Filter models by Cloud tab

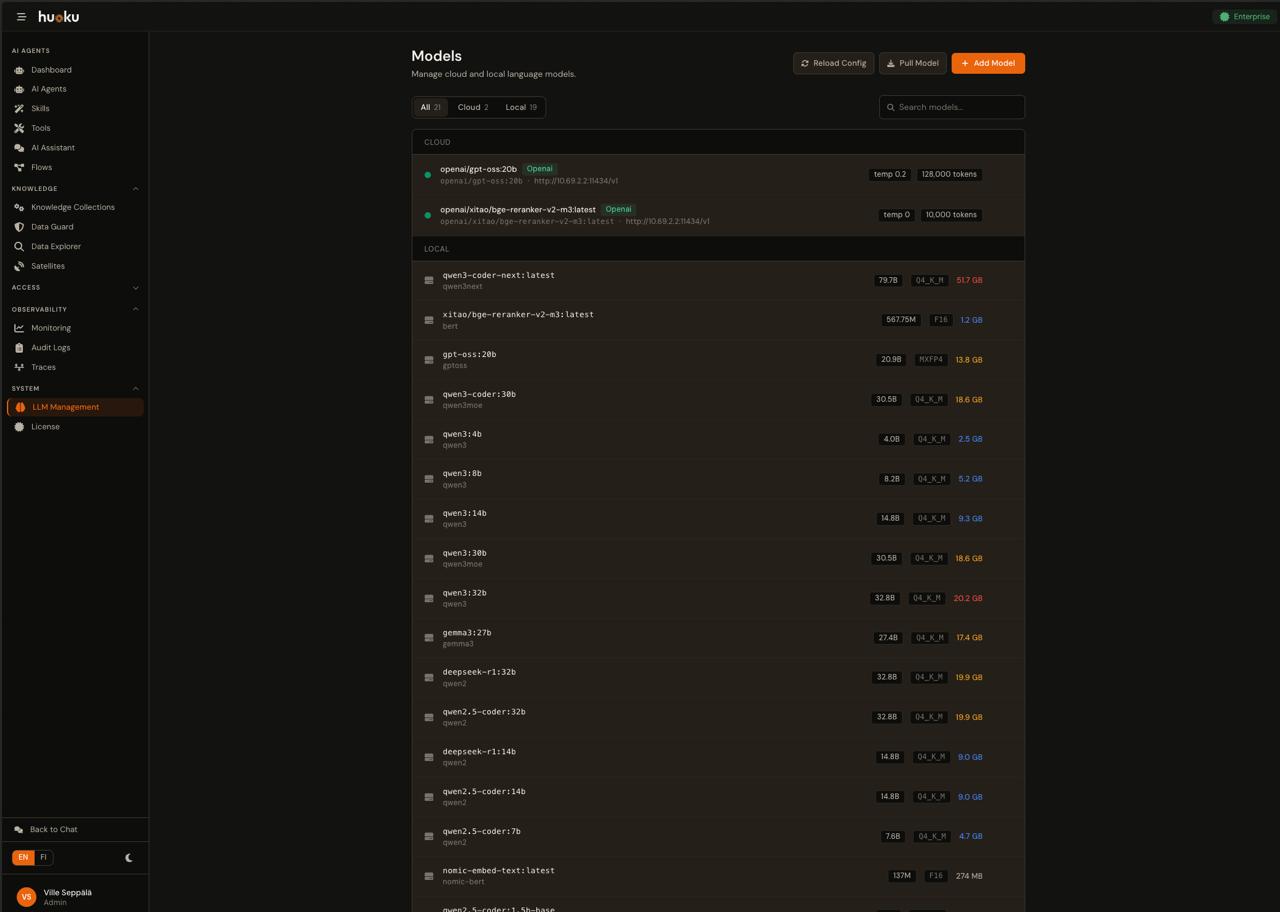point(473,107)
